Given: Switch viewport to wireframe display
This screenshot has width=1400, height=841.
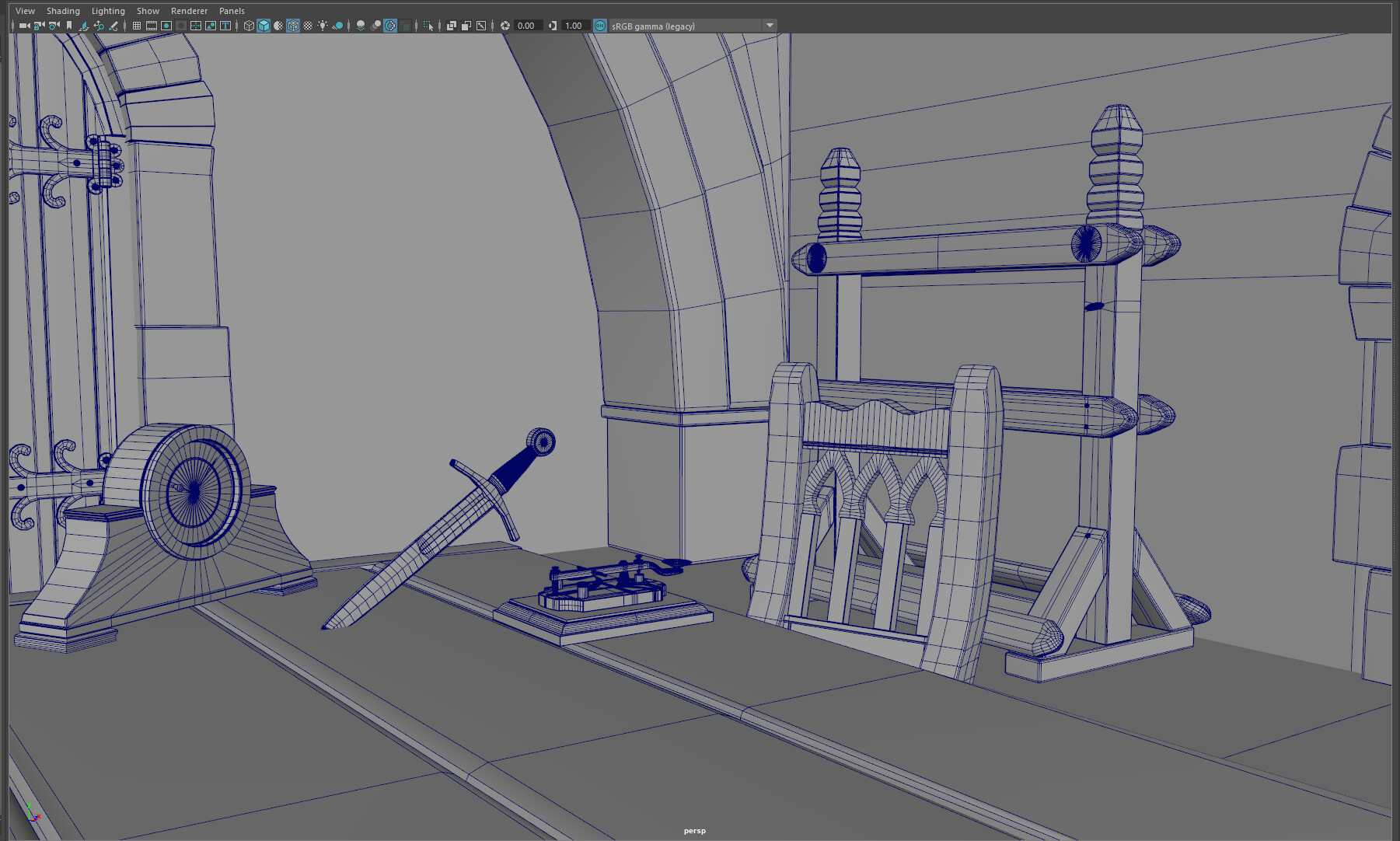Looking at the screenshot, I should coord(247,26).
